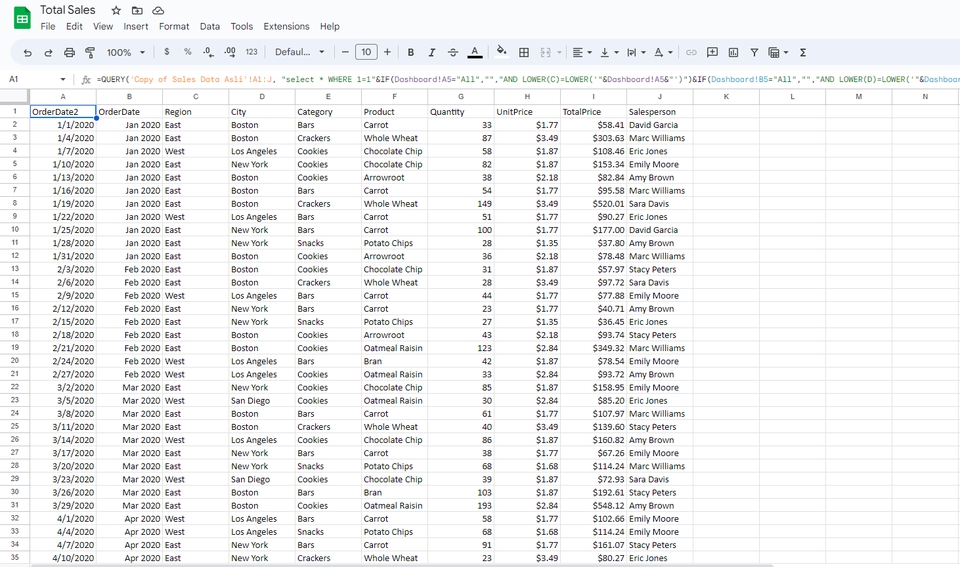960x567 pixels.
Task: Toggle italic formatting
Action: click(x=432, y=53)
